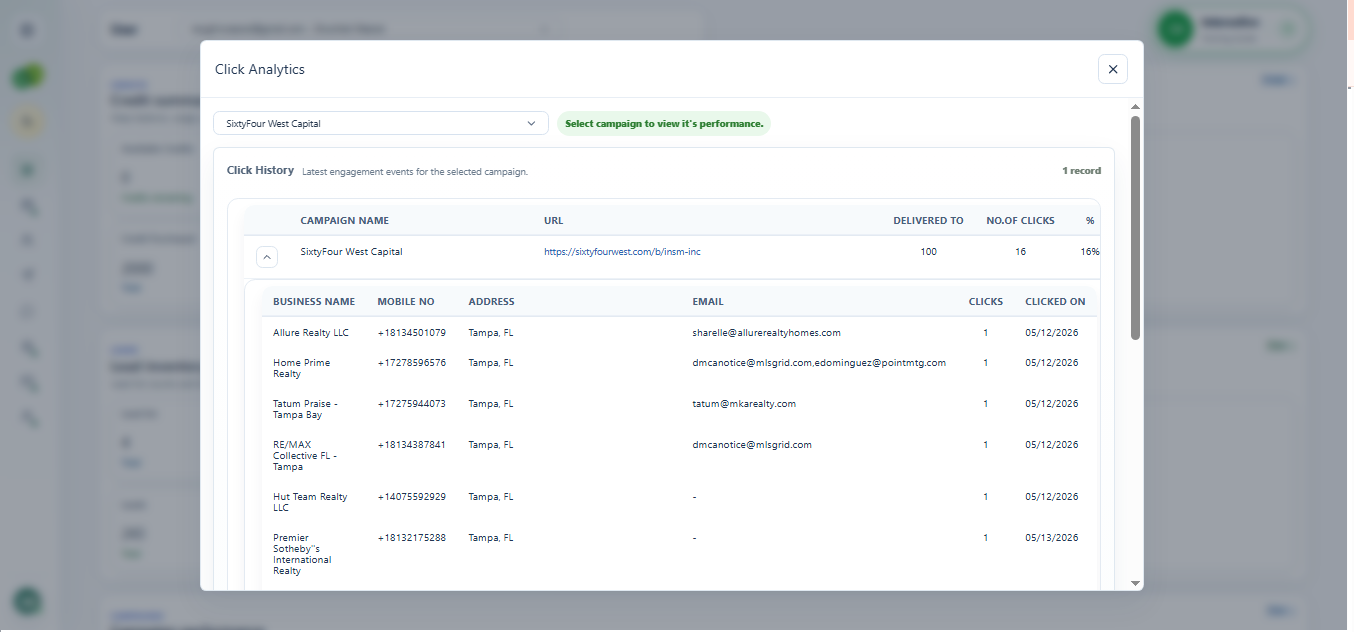
Task: Click the CAMPAIGN NAME column header
Action: pos(345,221)
